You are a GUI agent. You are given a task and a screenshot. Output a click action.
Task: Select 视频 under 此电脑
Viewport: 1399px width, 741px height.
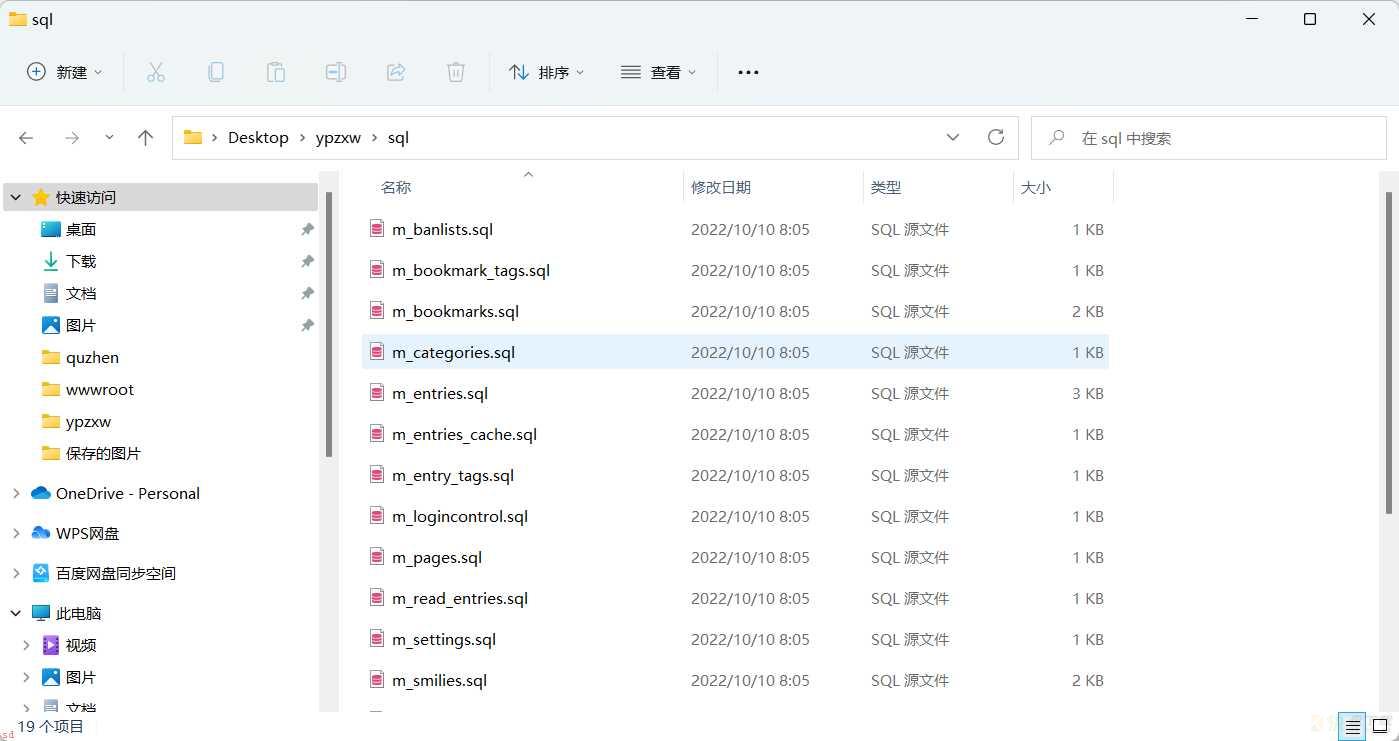[x=80, y=645]
